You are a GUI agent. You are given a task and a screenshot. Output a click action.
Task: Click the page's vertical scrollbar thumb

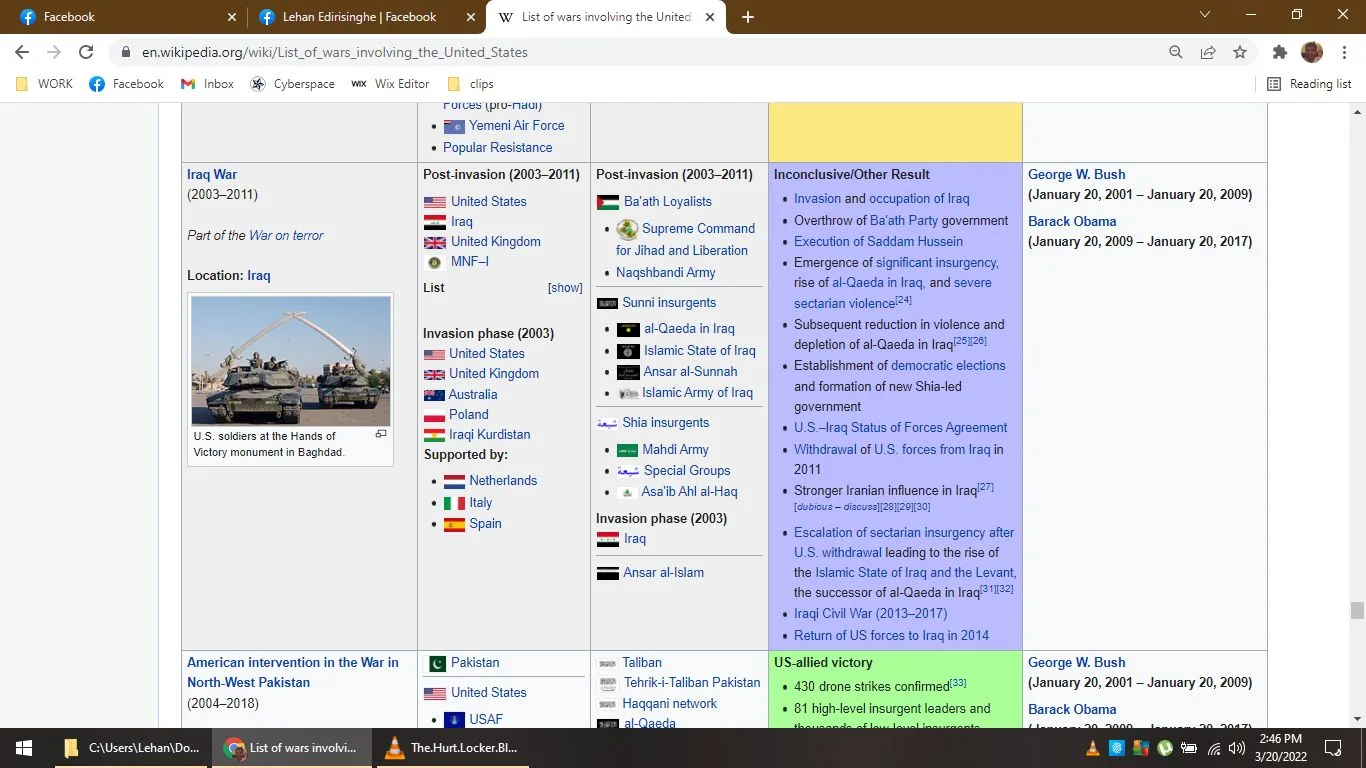click(1357, 611)
